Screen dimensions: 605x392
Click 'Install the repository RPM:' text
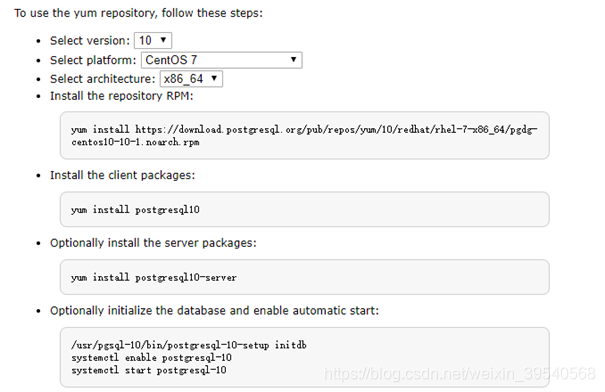click(x=122, y=96)
